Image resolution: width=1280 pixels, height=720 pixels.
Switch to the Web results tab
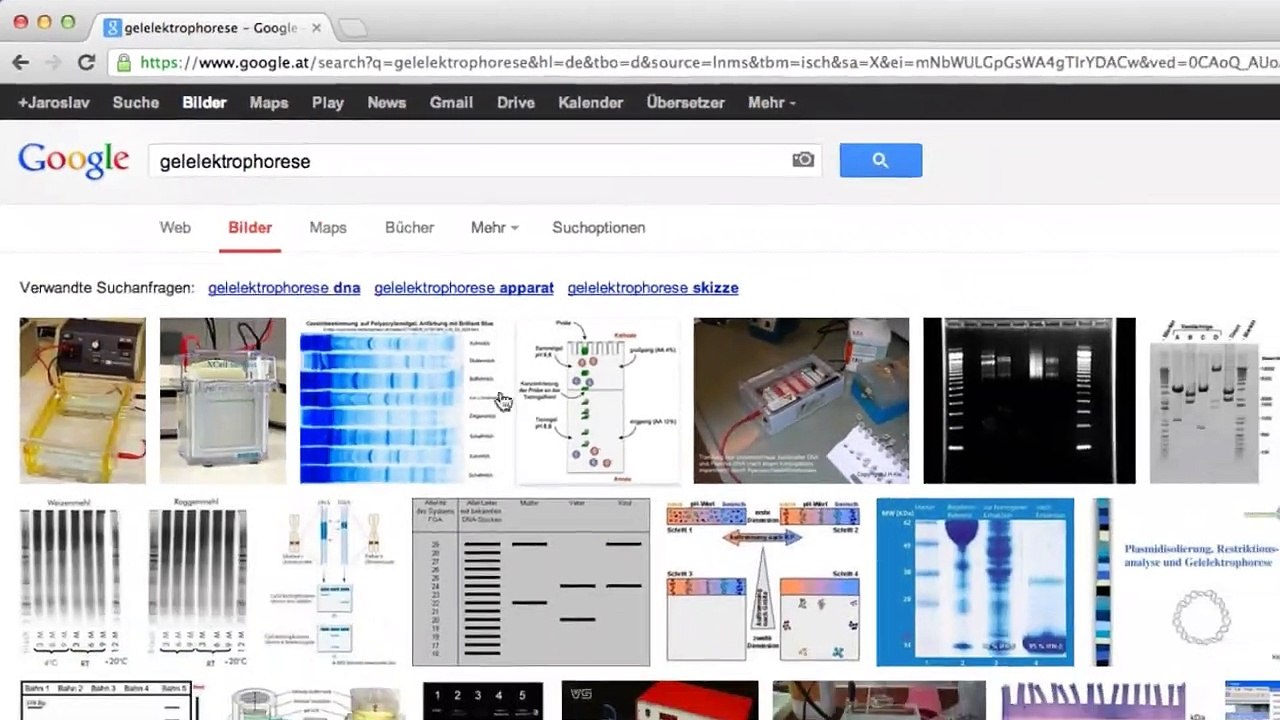(175, 227)
